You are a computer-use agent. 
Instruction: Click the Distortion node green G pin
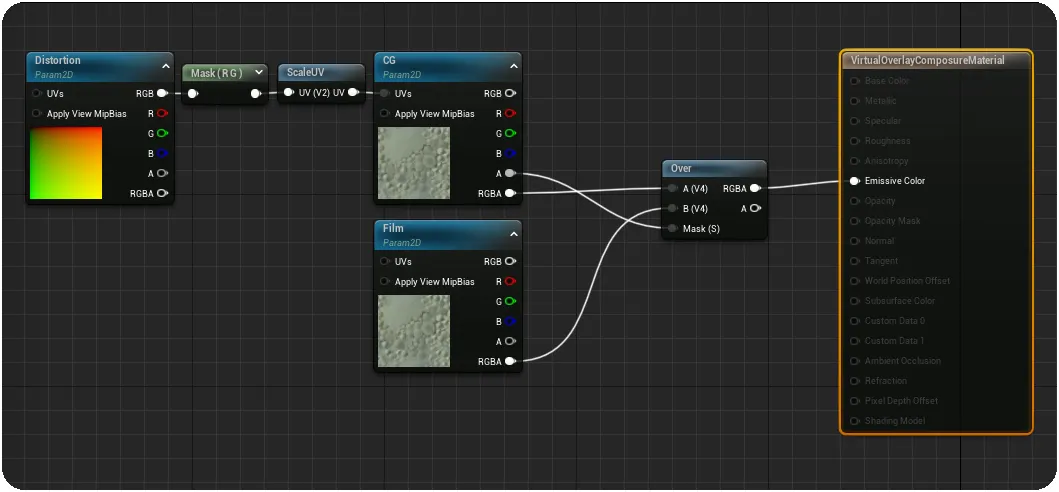(162, 133)
